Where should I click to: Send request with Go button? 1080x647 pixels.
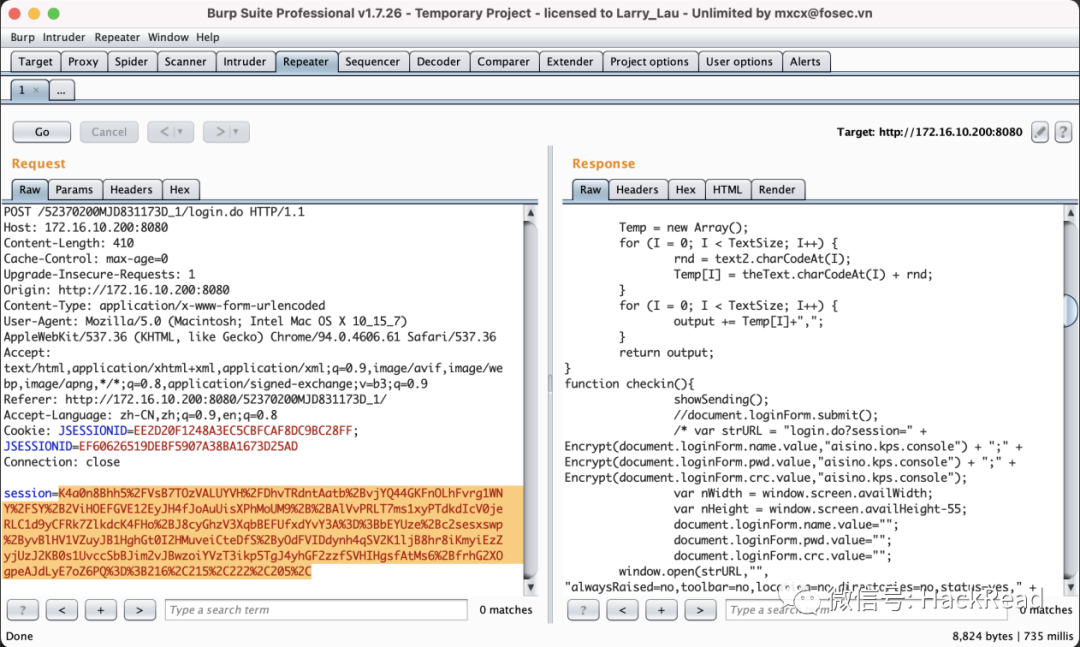point(42,132)
